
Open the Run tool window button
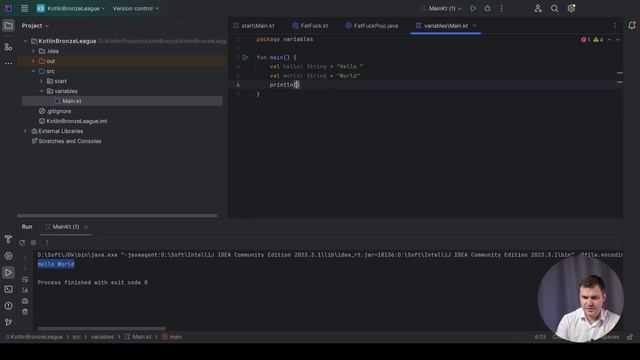(x=8, y=273)
